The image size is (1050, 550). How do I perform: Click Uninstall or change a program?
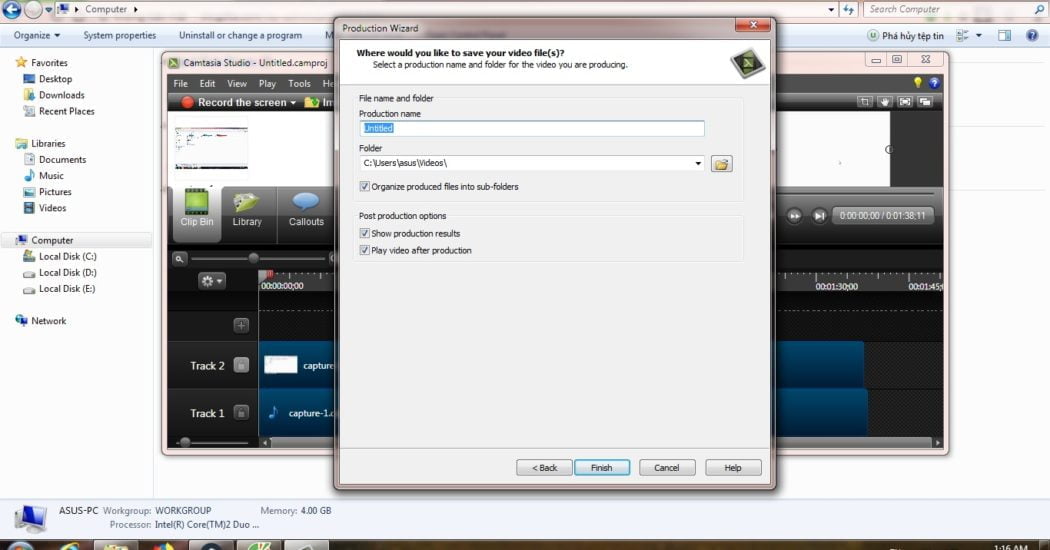pos(240,35)
